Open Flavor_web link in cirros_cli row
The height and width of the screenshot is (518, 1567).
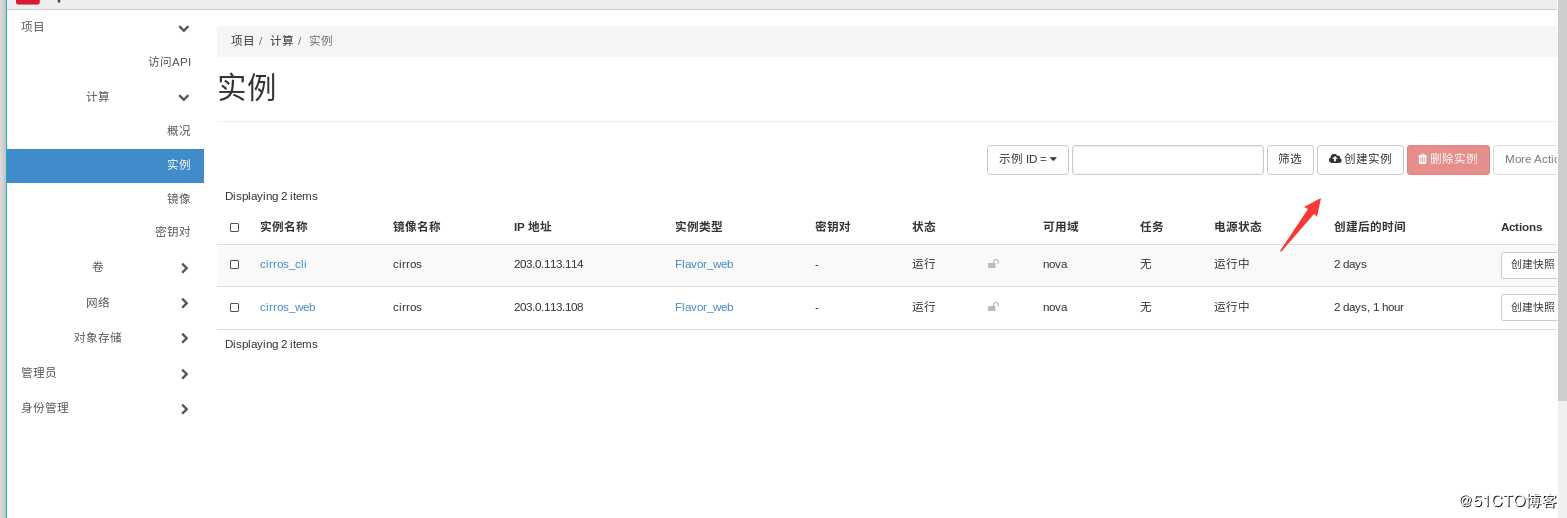click(x=704, y=264)
